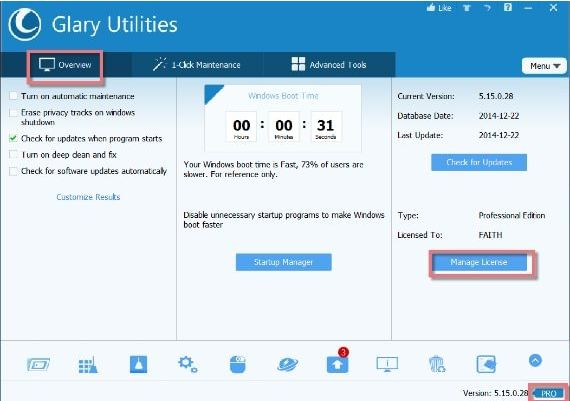Image resolution: width=570 pixels, height=401 pixels.
Task: Click Disable unnecessary startup programs text
Action: click(284, 220)
